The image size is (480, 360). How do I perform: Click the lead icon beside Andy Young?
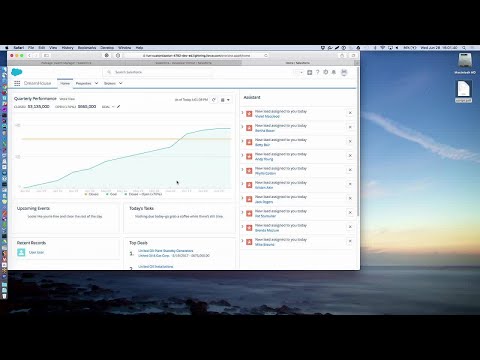coord(249,156)
